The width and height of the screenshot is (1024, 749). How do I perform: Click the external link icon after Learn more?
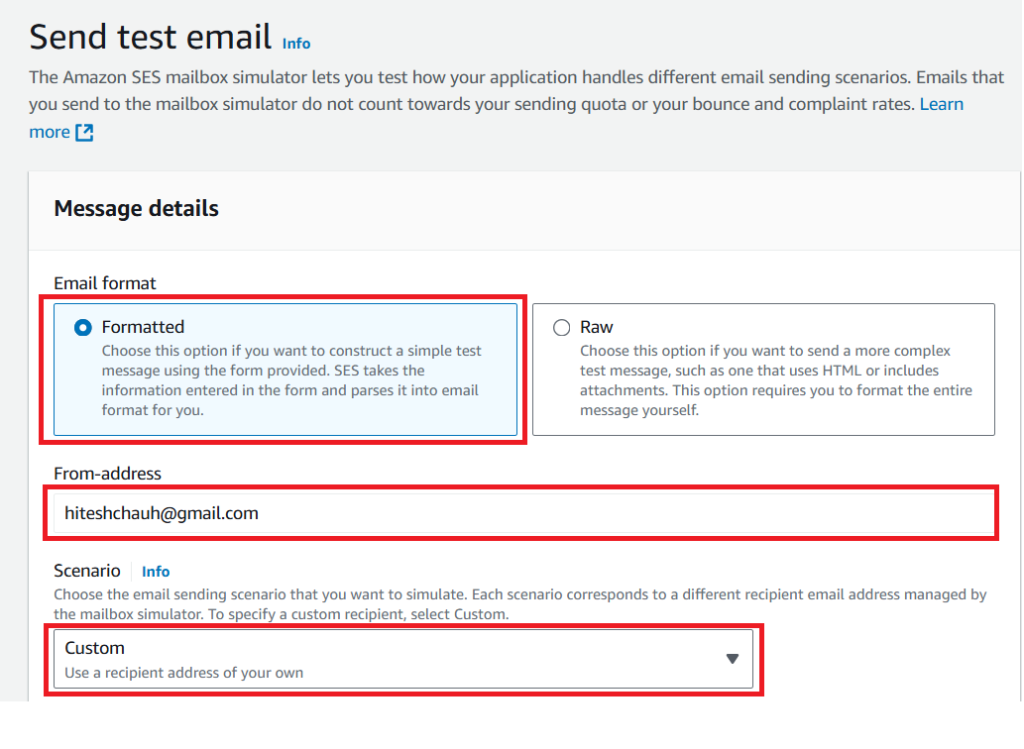pos(84,133)
